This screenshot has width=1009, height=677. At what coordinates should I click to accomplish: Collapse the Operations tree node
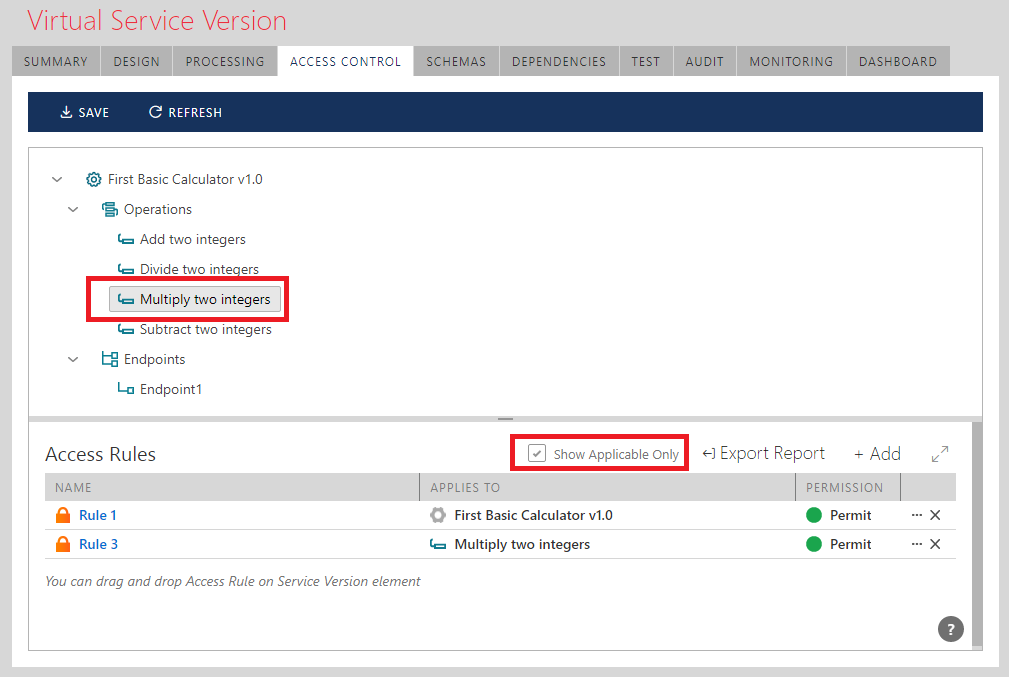point(73,210)
